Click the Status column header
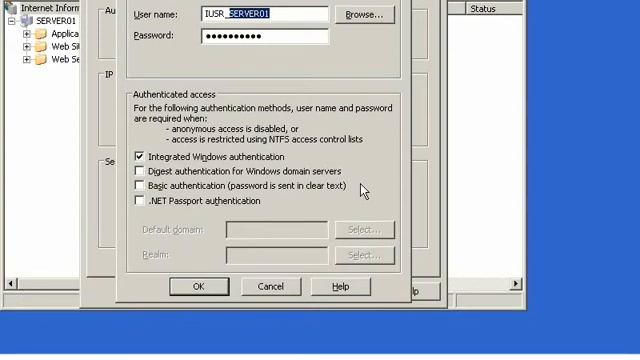This screenshot has height=360, width=640. point(494,9)
